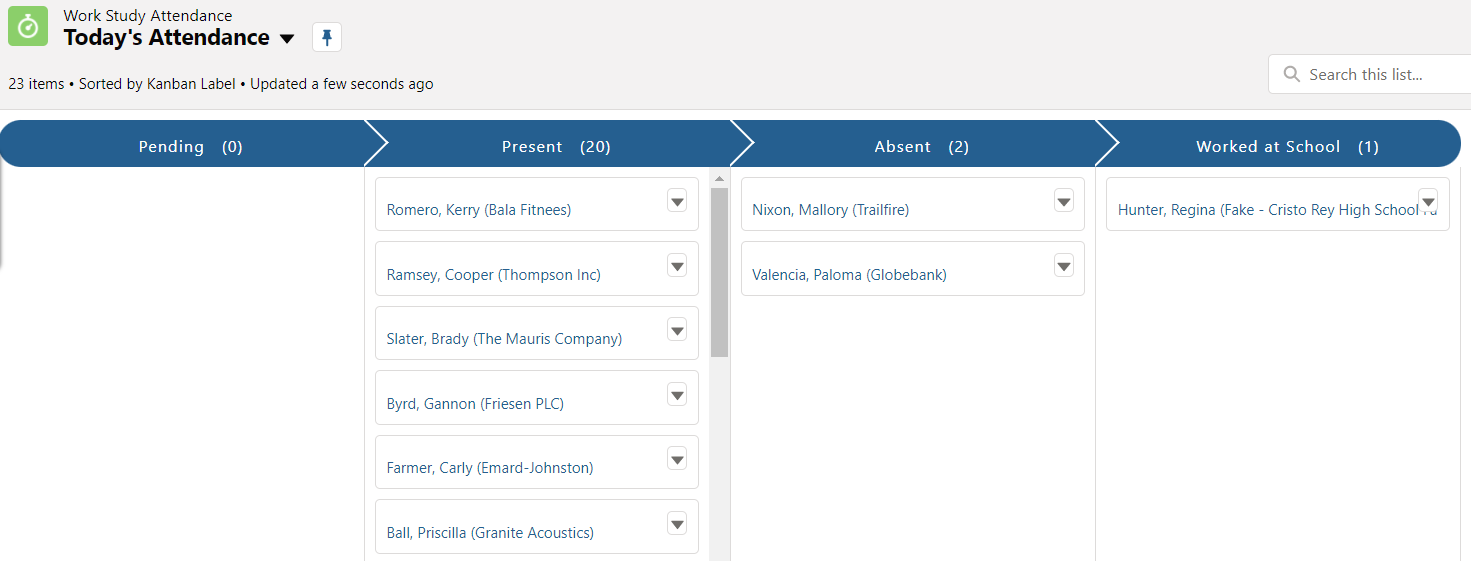Open actions menu for the Ramsey, Cooper card

(677, 266)
